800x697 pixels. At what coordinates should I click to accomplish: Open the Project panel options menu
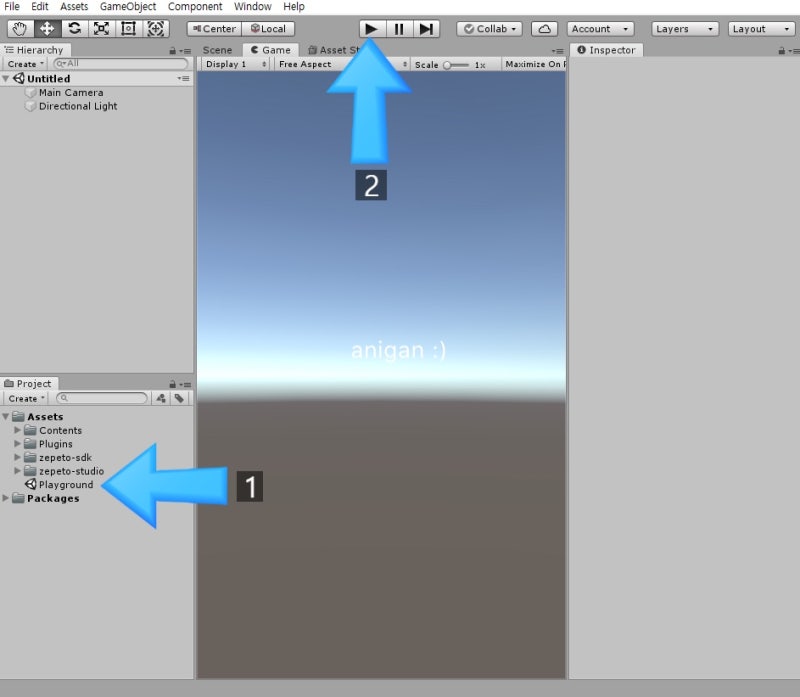[185, 385]
